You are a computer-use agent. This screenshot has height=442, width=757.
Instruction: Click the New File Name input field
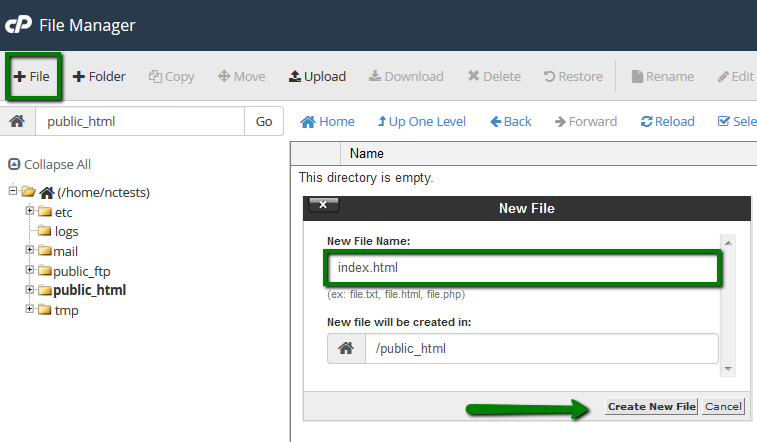coord(522,268)
